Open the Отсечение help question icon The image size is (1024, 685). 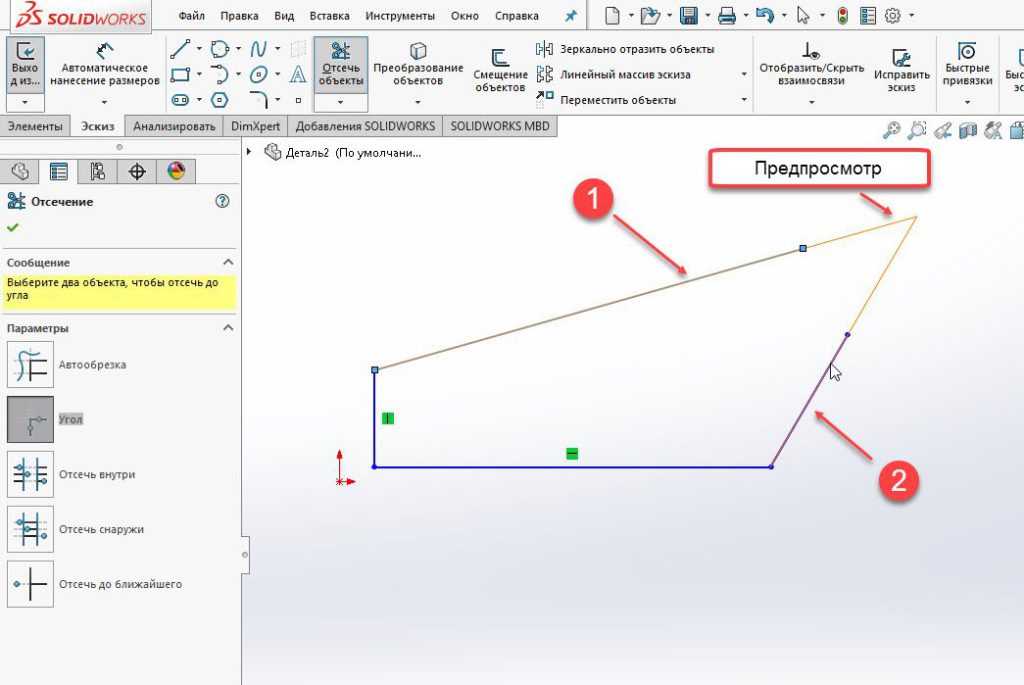pyautogui.click(x=222, y=201)
